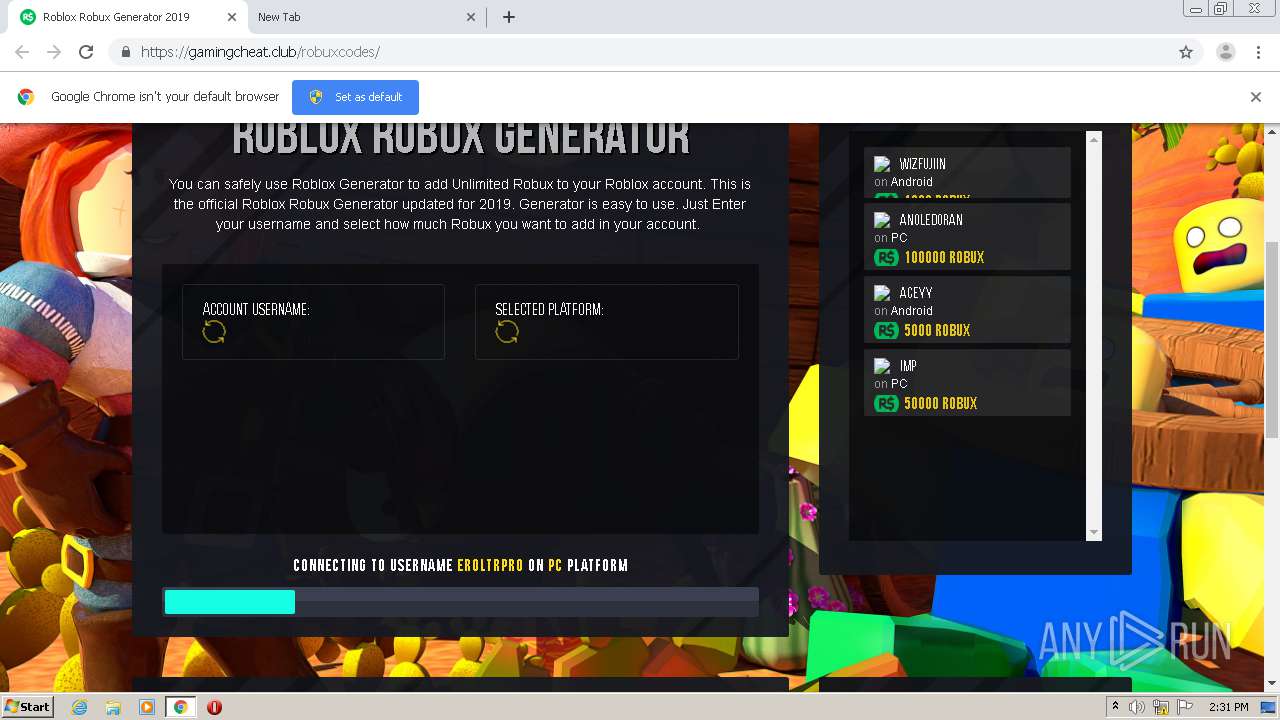Click the Selected Platform field box

coord(606,322)
